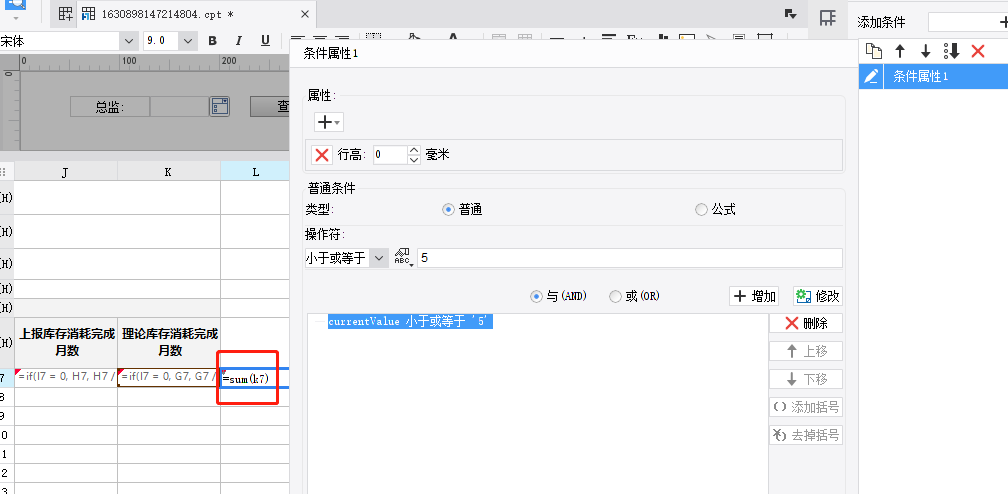1008x494 pixels.
Task: Remove the row height property
Action: (x=321, y=154)
